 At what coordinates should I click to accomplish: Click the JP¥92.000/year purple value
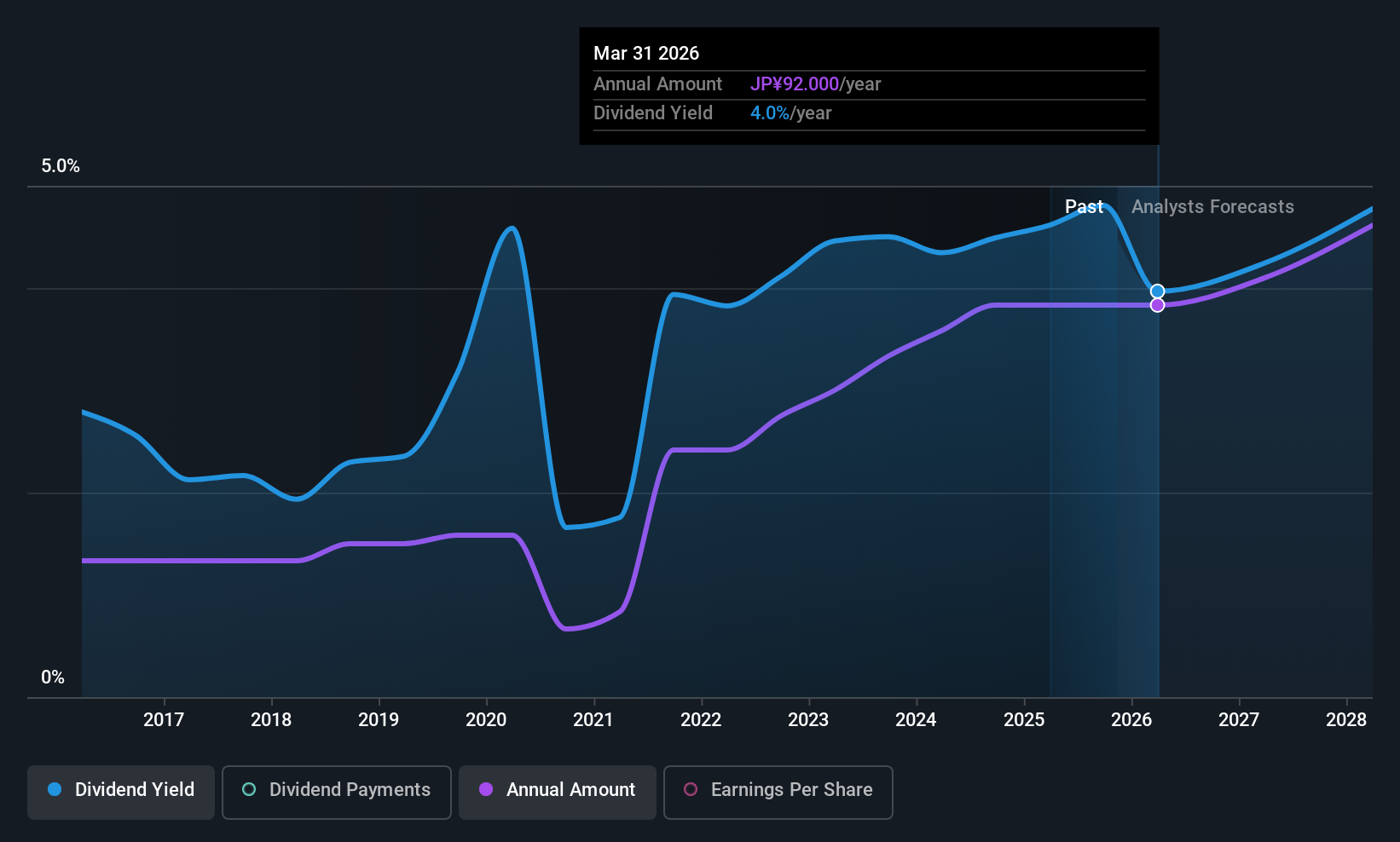(x=794, y=84)
